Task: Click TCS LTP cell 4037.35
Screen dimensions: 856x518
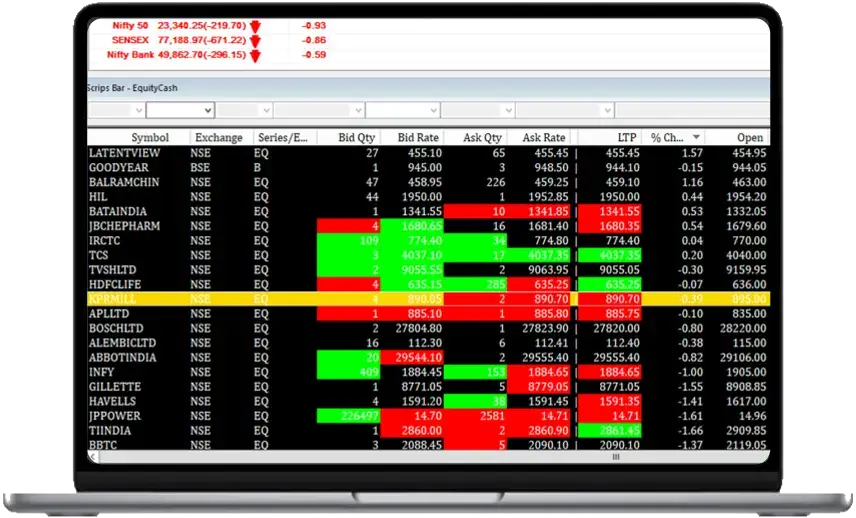Action: point(610,255)
